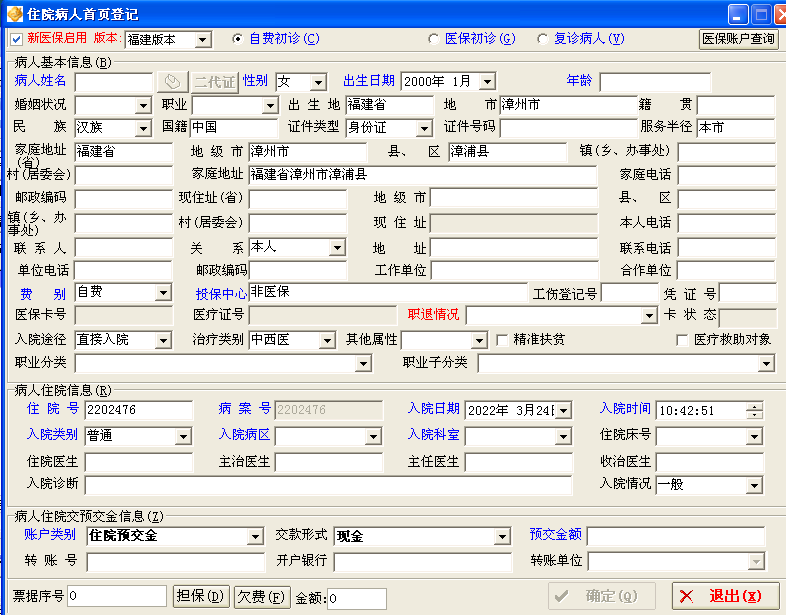786x615 pixels.
Task: Open the 其他属性 dropdown
Action: [479, 340]
